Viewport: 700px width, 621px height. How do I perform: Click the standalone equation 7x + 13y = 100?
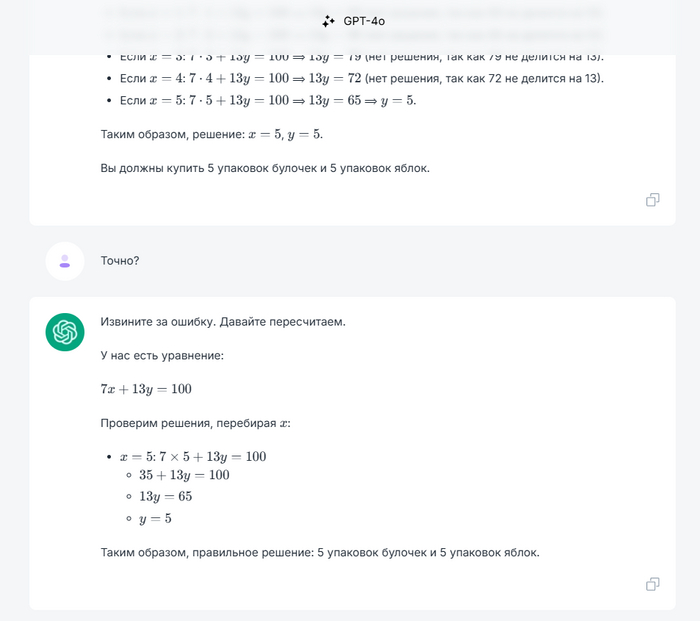[x=146, y=389]
